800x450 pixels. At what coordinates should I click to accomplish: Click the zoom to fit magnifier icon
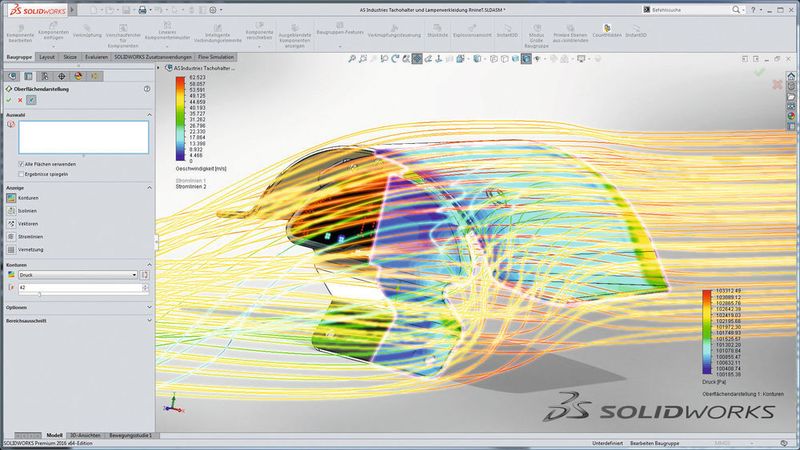pos(352,59)
